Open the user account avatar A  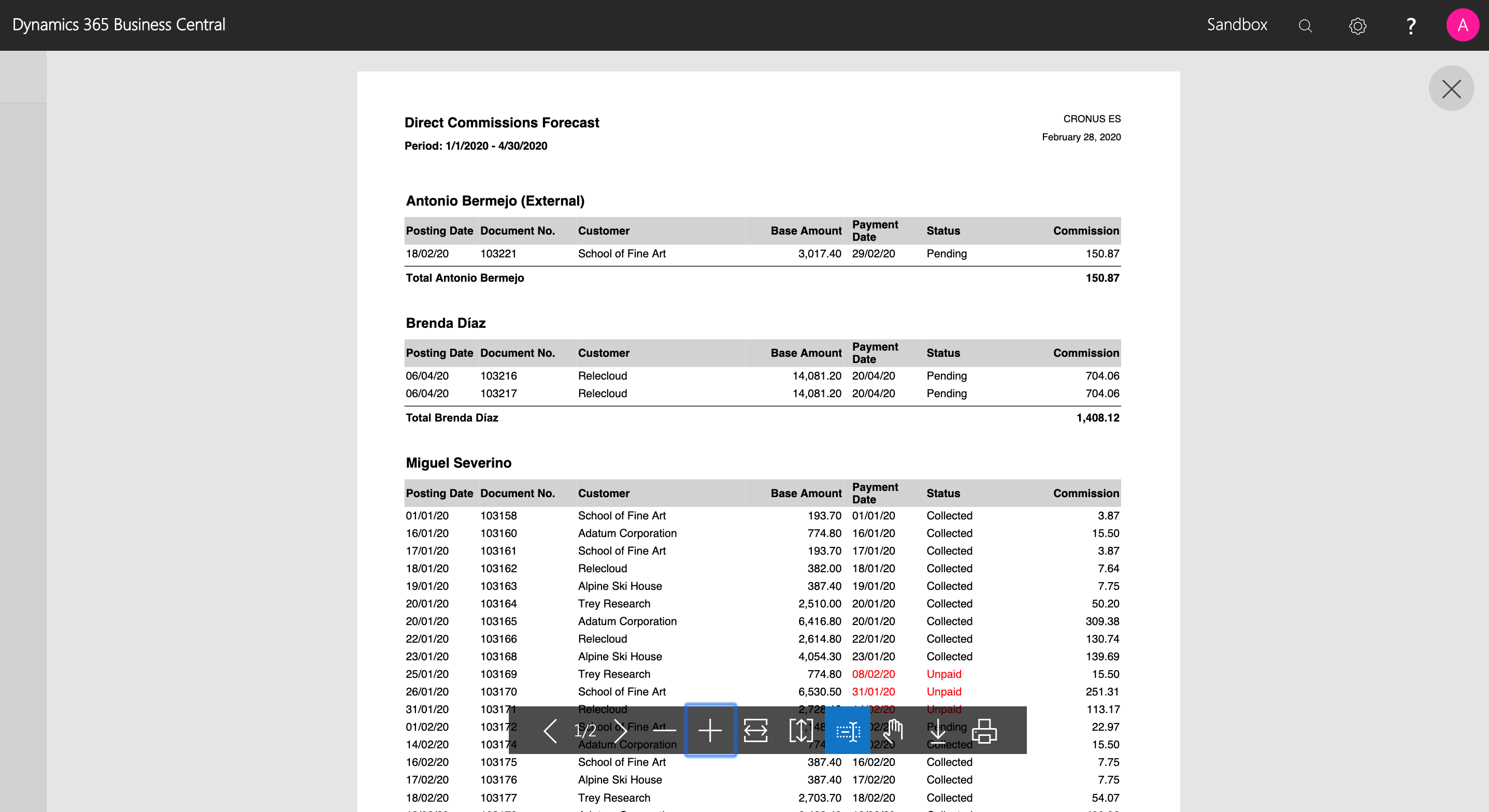(x=1463, y=25)
